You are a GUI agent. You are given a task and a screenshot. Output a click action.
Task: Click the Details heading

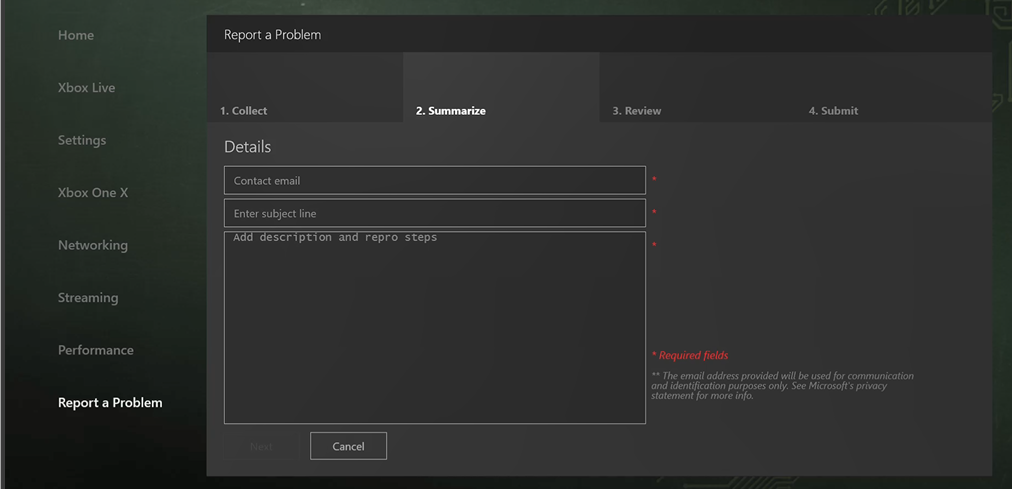click(247, 147)
